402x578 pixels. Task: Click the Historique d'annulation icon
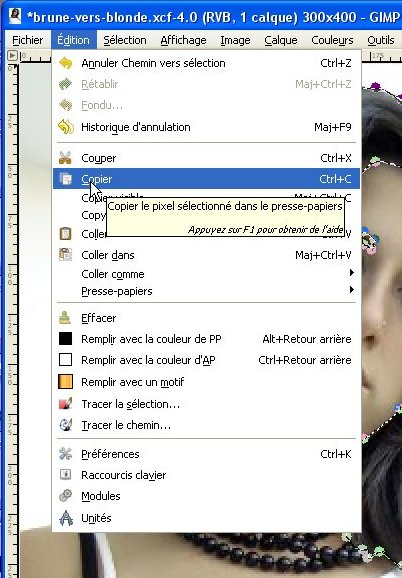pyautogui.click(x=66, y=127)
